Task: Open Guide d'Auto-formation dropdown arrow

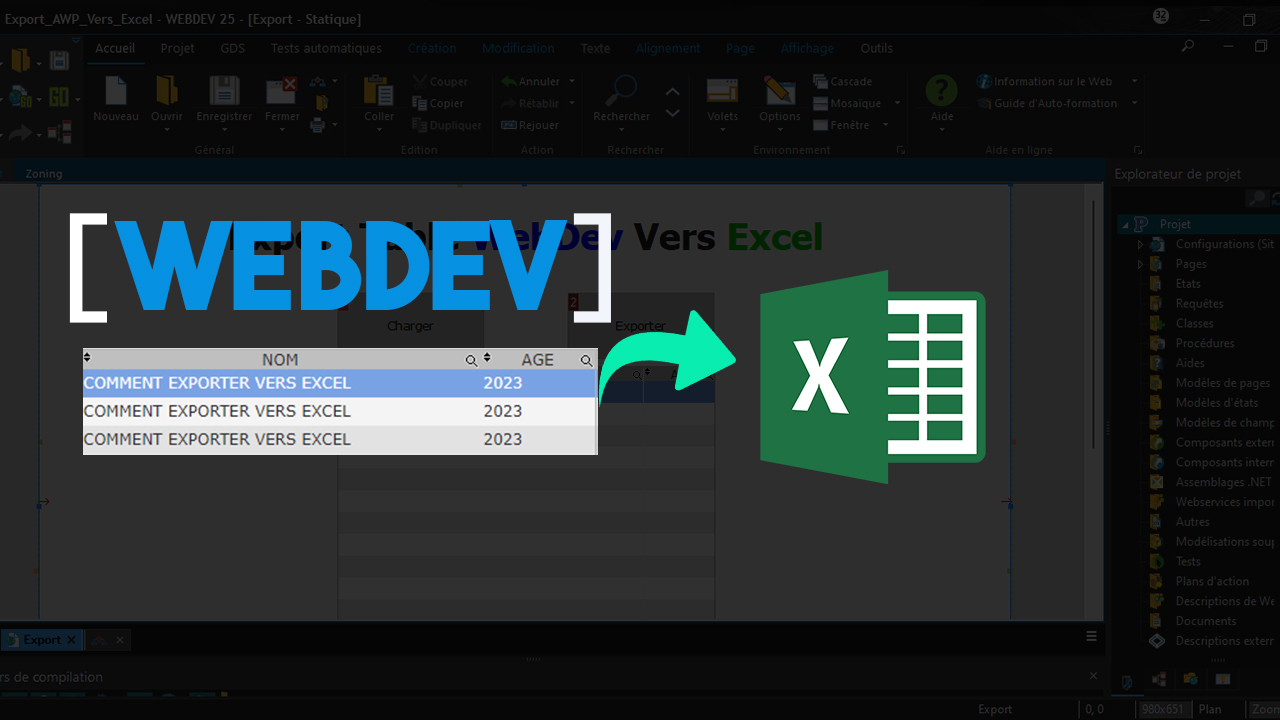Action: [x=1134, y=103]
